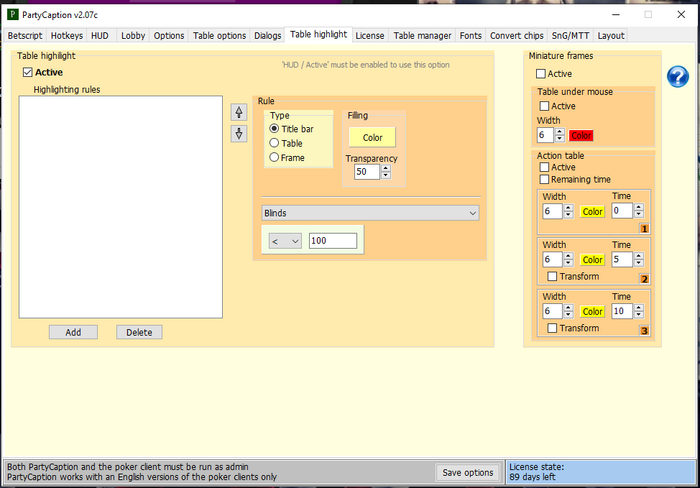This screenshot has width=700, height=488.
Task: Move highlighting rule down with arrow icon
Action: point(239,133)
